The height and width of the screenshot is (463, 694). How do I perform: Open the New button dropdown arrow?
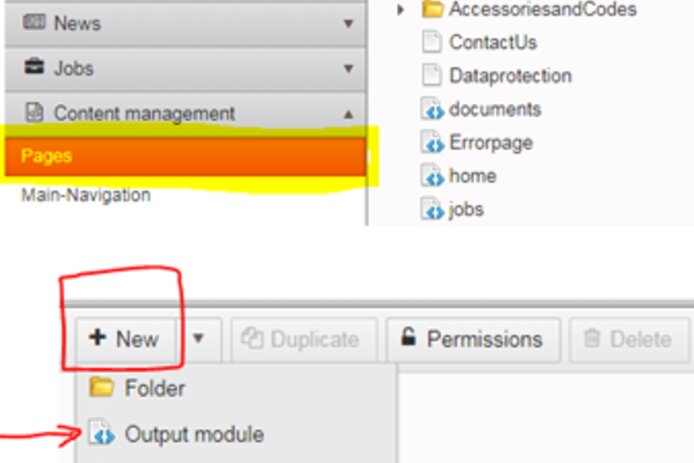click(x=198, y=339)
